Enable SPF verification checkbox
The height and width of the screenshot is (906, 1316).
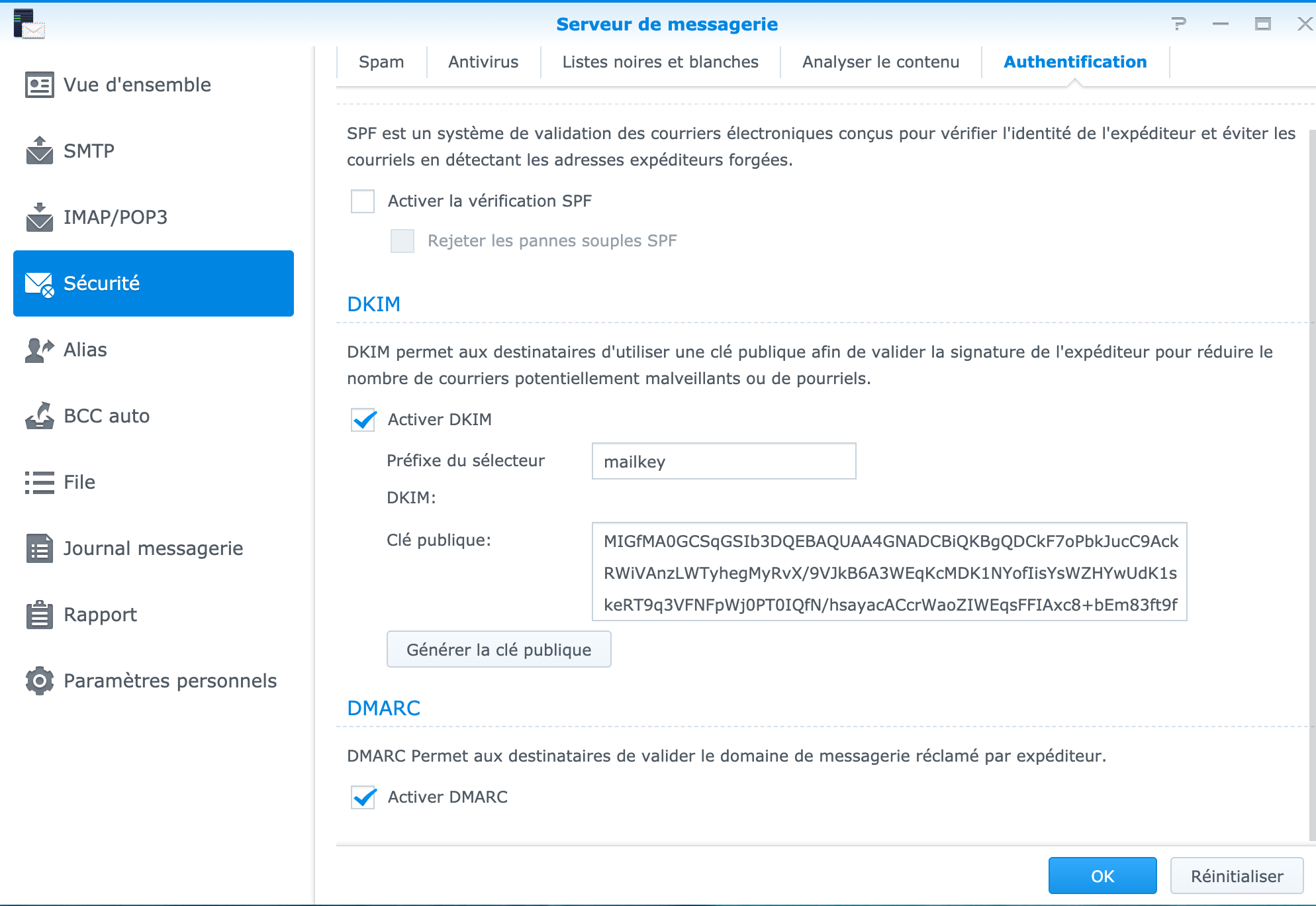click(x=363, y=201)
